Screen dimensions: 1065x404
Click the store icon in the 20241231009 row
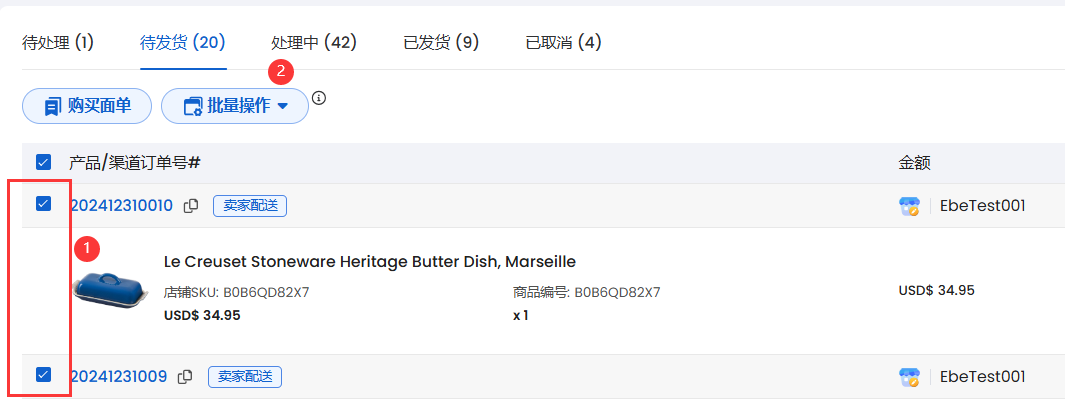(x=909, y=377)
